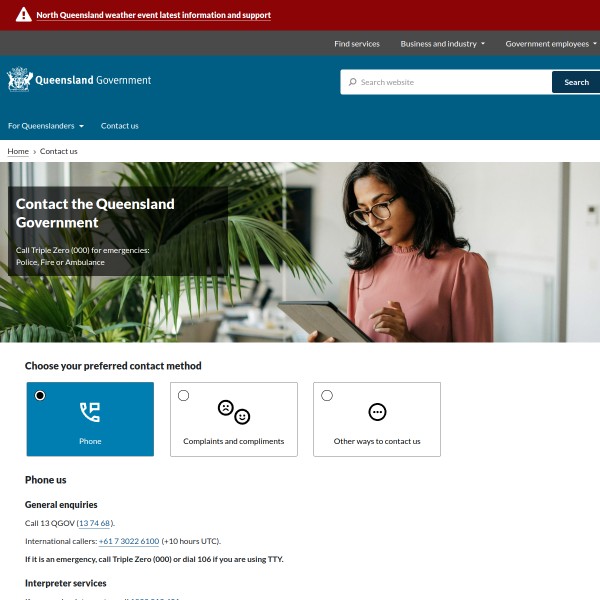The image size is (600, 600).
Task: Click the magnifying glass search icon
Action: coord(352,82)
